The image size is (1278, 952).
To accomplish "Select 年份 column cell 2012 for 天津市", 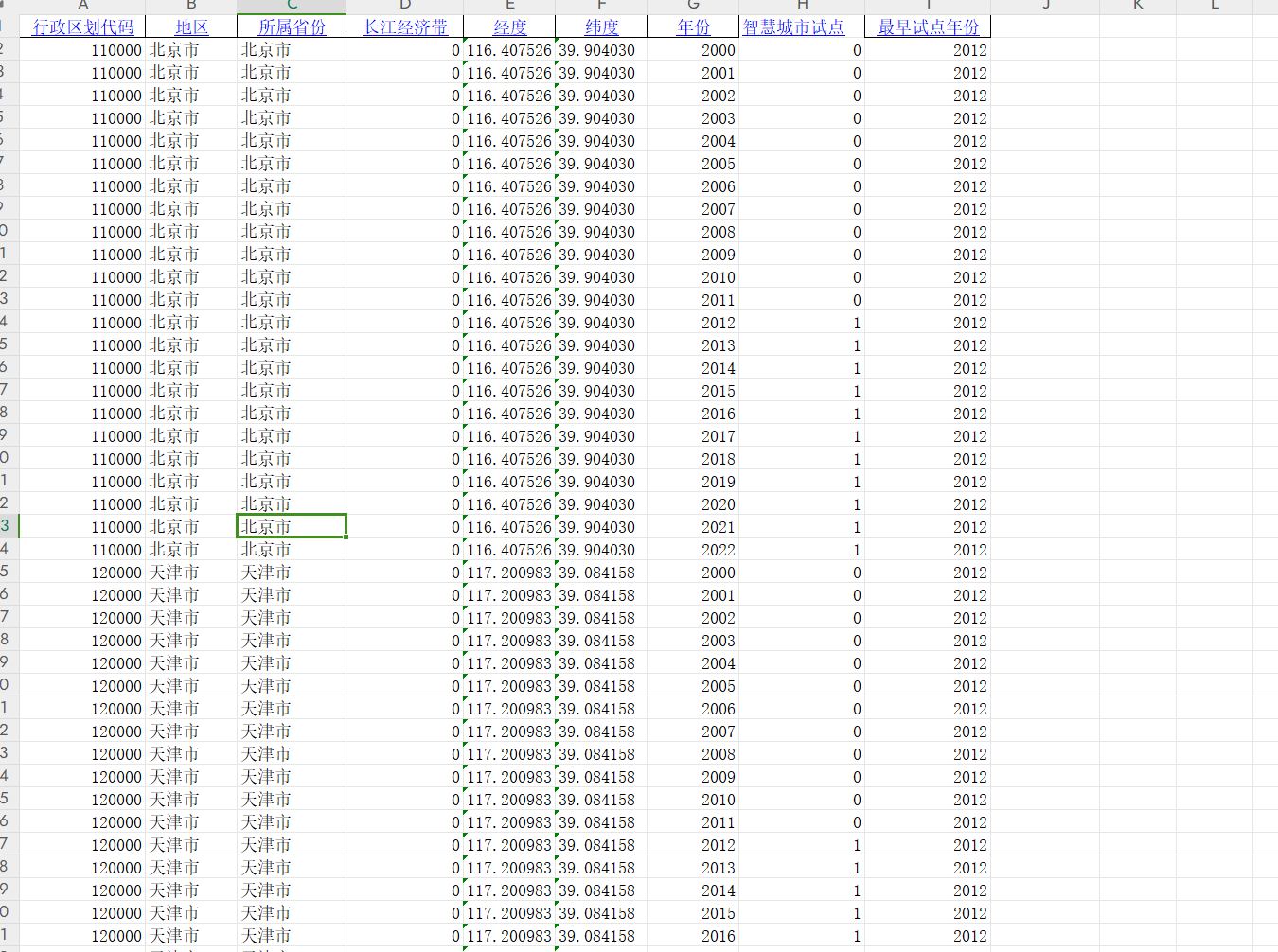I will (693, 845).
